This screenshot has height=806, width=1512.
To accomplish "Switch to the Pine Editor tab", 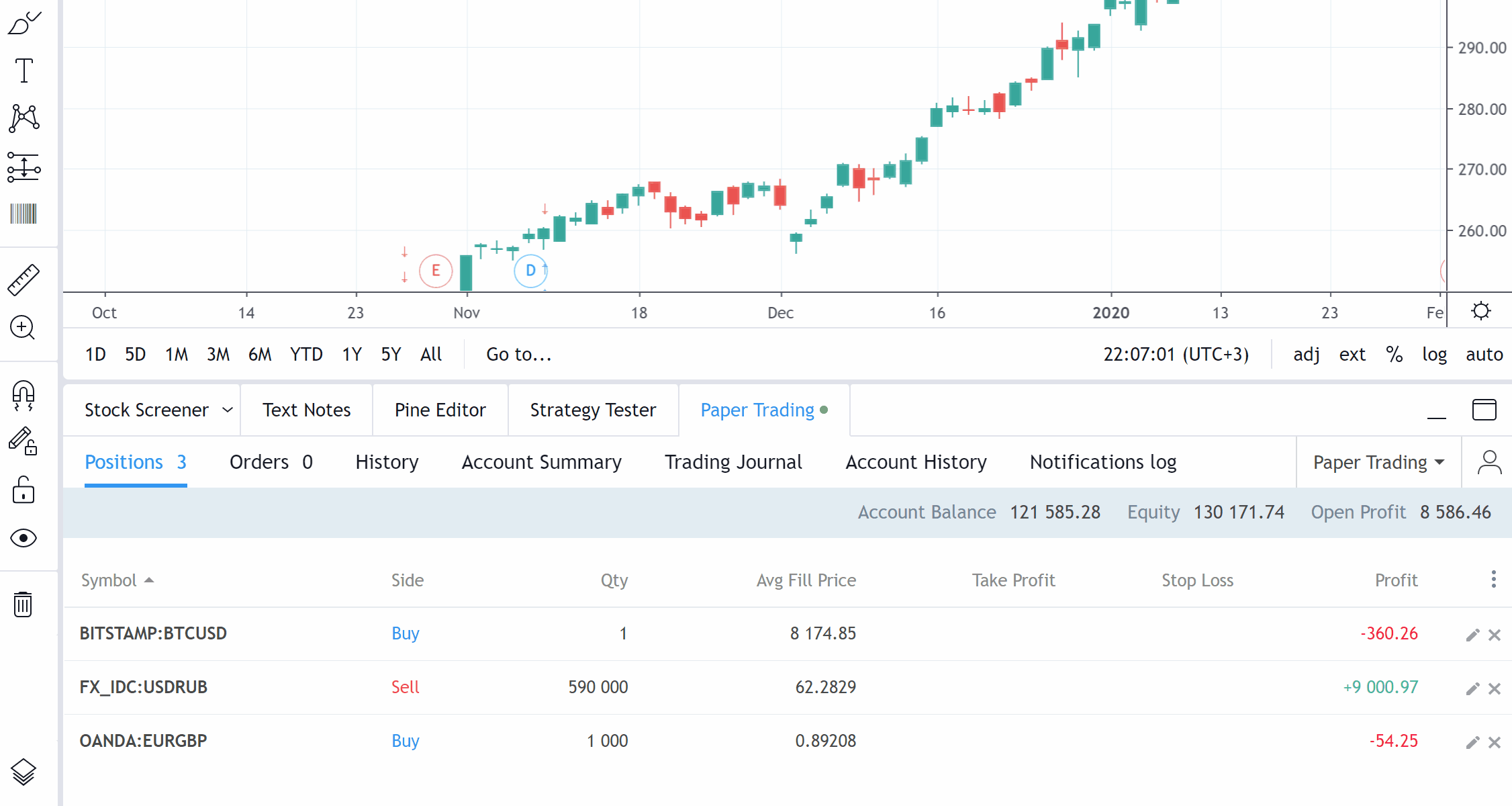I will coord(440,410).
